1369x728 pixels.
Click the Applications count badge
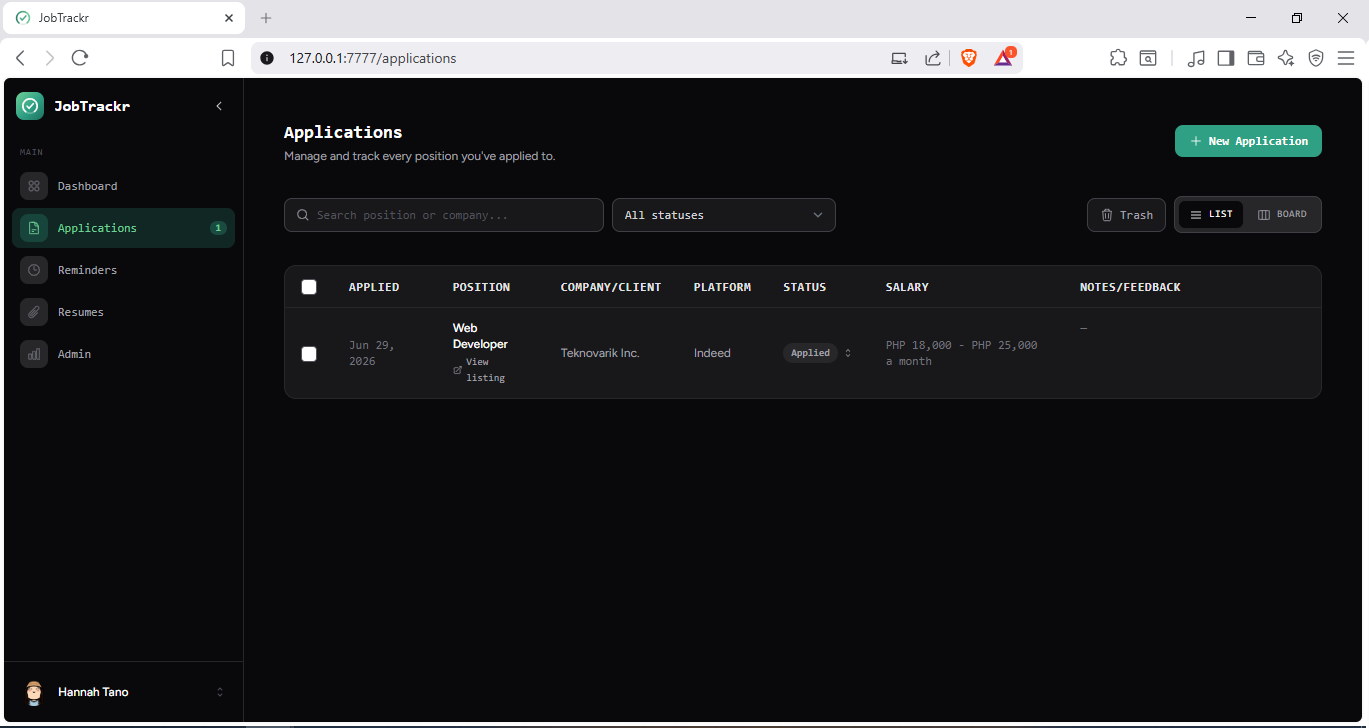point(218,228)
